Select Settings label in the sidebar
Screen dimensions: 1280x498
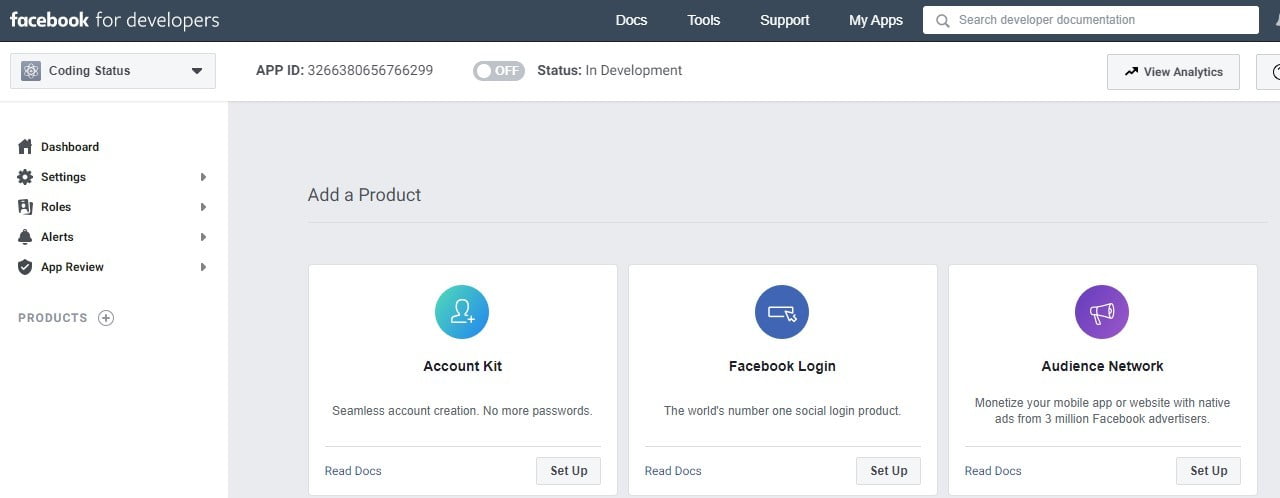(63, 177)
